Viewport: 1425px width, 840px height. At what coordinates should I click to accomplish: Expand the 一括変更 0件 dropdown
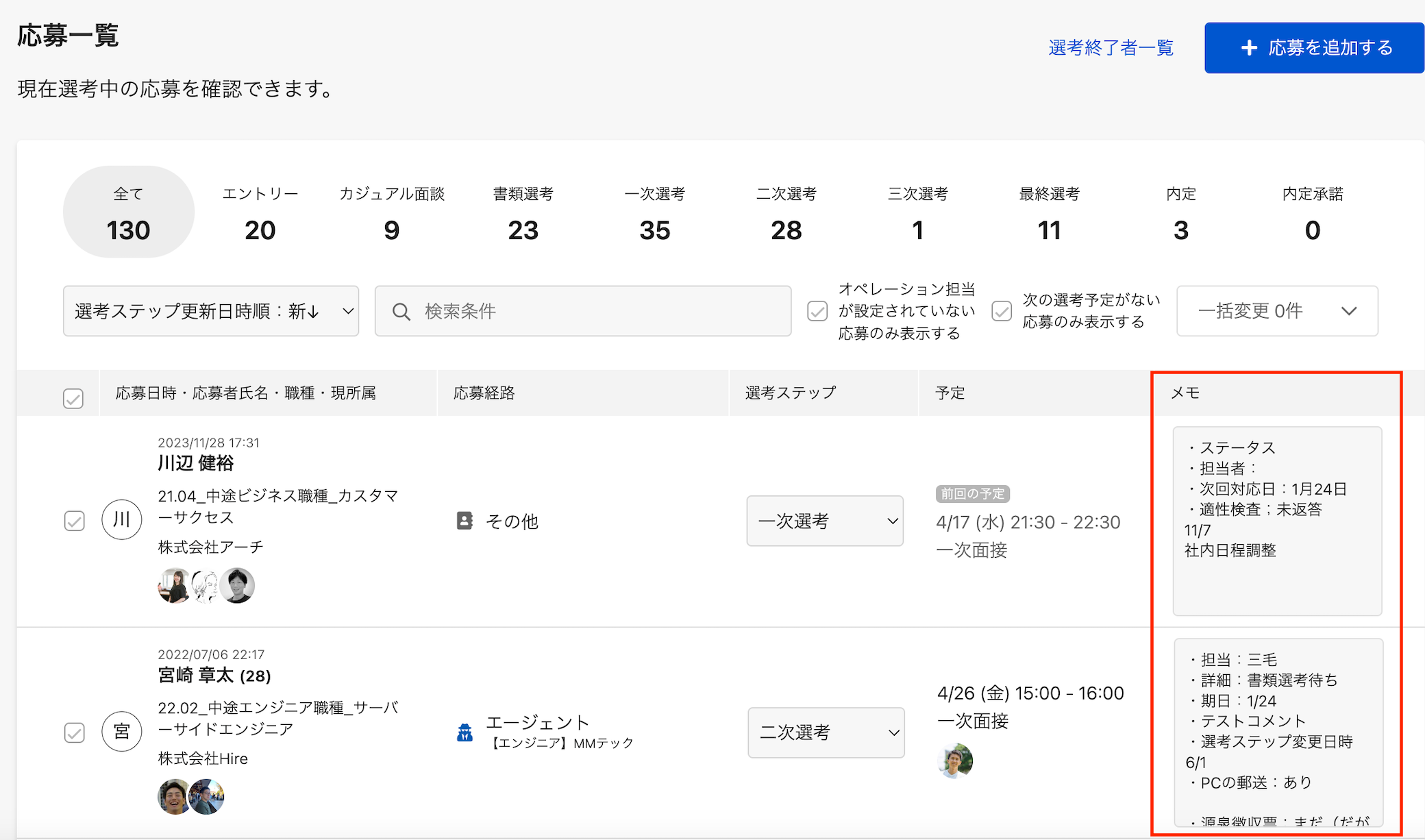1277,311
